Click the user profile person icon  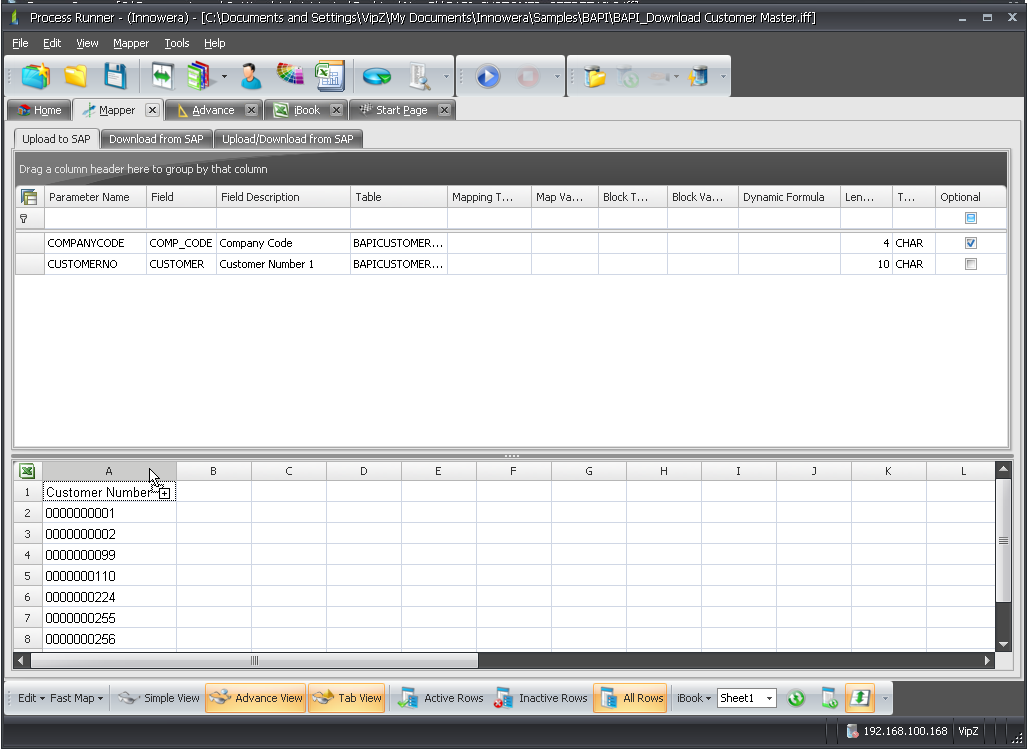click(250, 76)
